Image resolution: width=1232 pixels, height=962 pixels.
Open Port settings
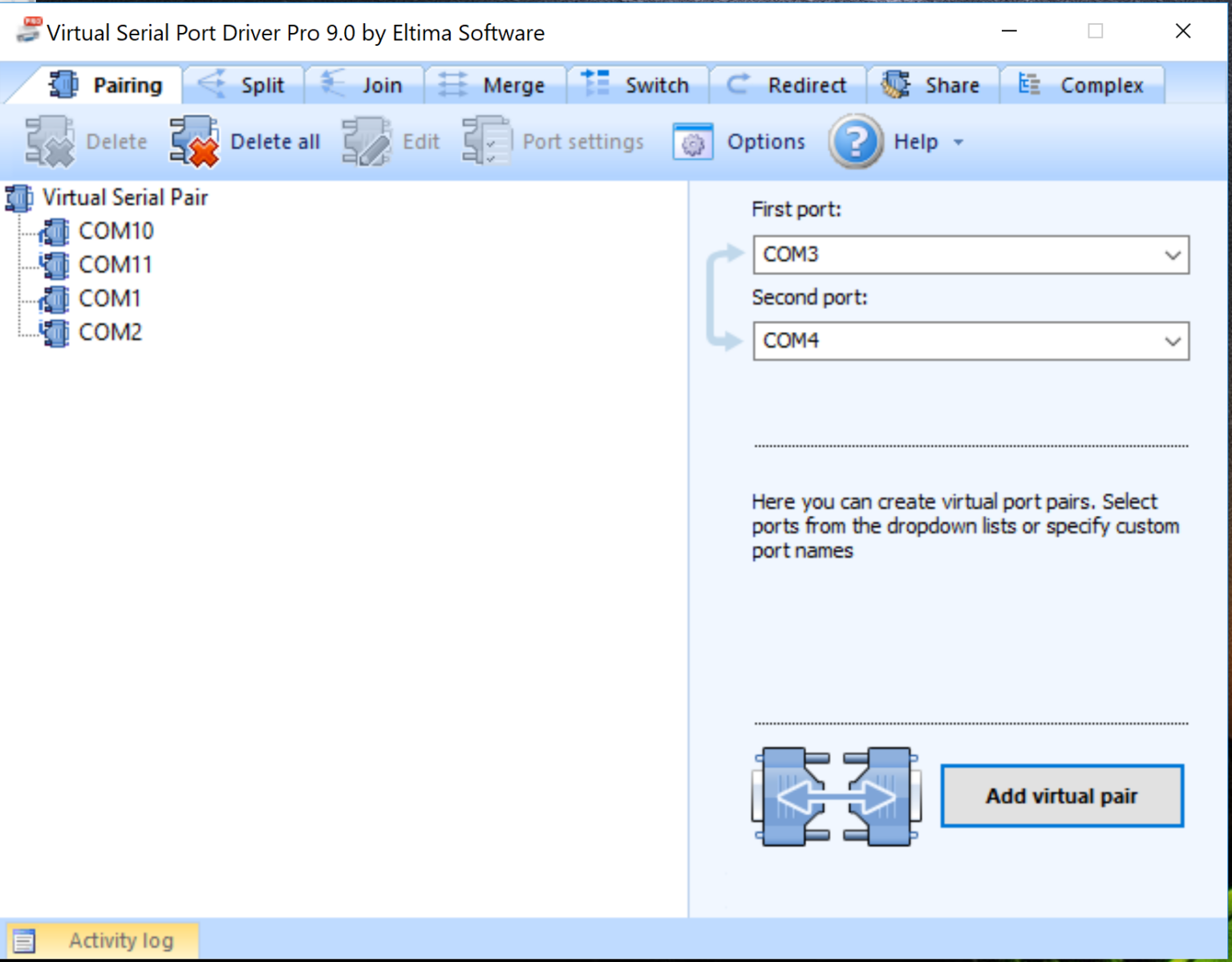coord(487,141)
